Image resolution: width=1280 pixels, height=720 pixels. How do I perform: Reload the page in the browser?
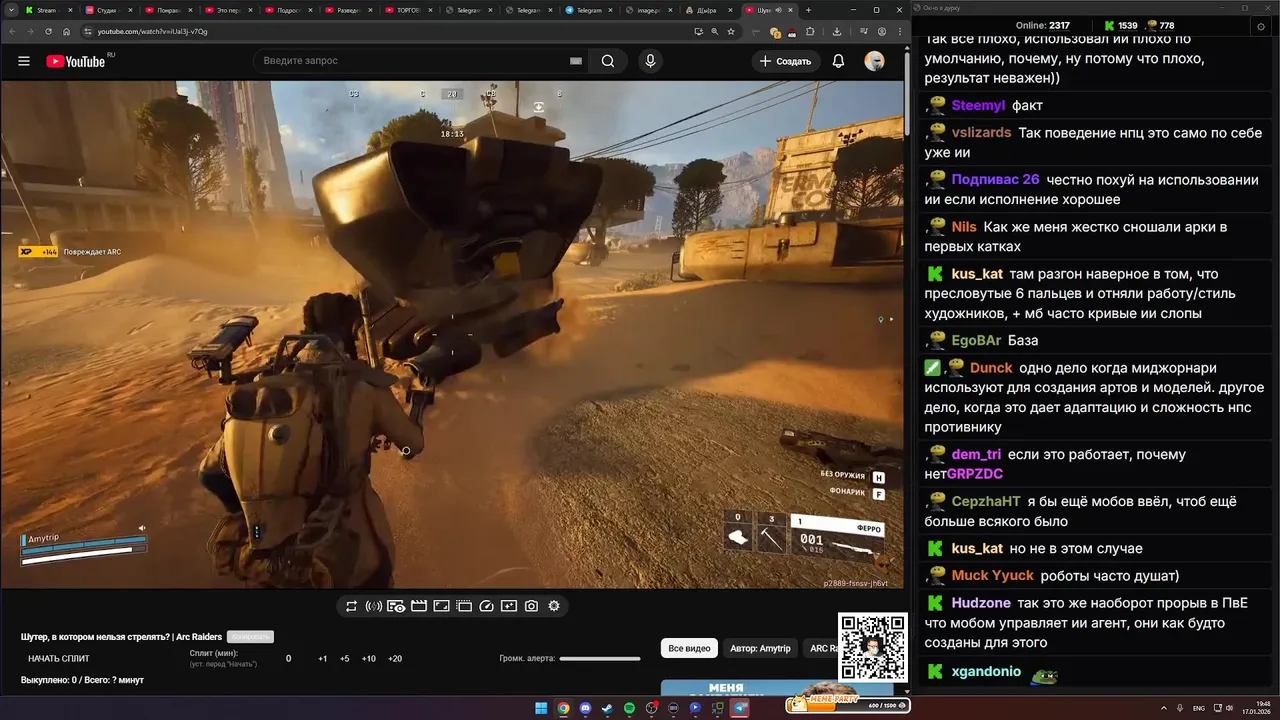tap(48, 31)
